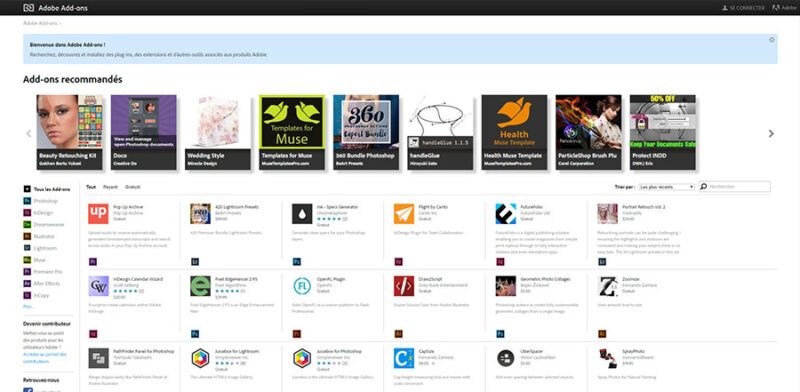The width and height of the screenshot is (800, 392).
Task: Filter by the Muse sidebar icon
Action: 27,260
